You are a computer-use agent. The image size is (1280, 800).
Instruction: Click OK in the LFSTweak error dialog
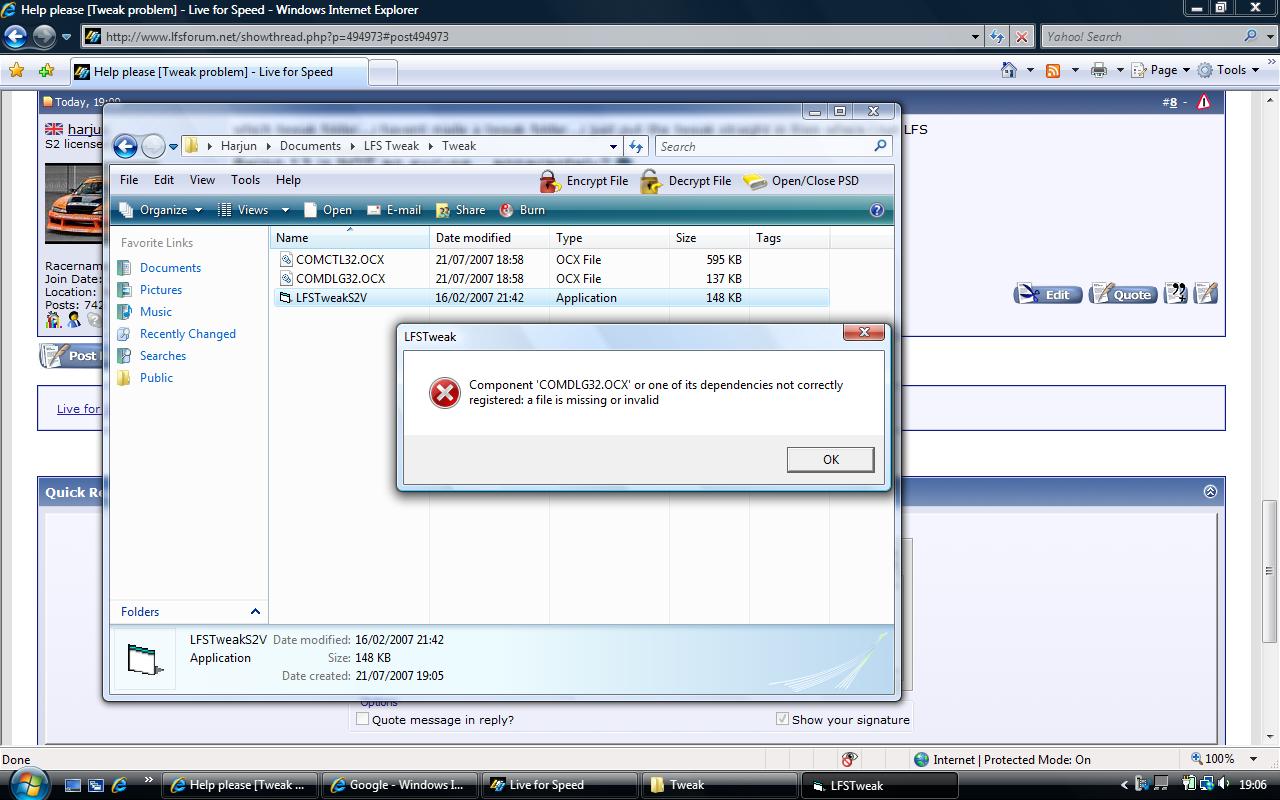(x=830, y=459)
